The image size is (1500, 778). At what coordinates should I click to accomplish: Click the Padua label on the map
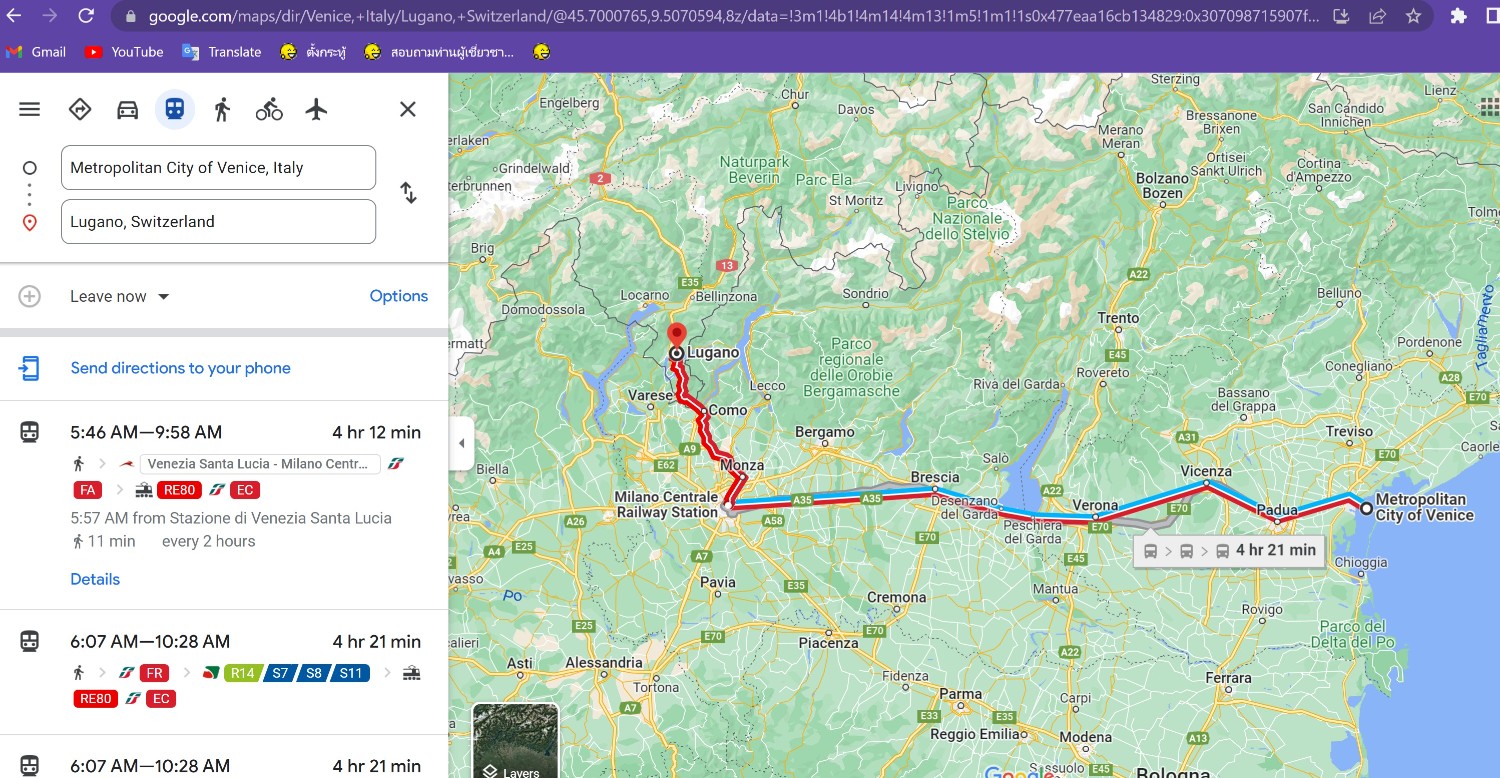[1277, 510]
